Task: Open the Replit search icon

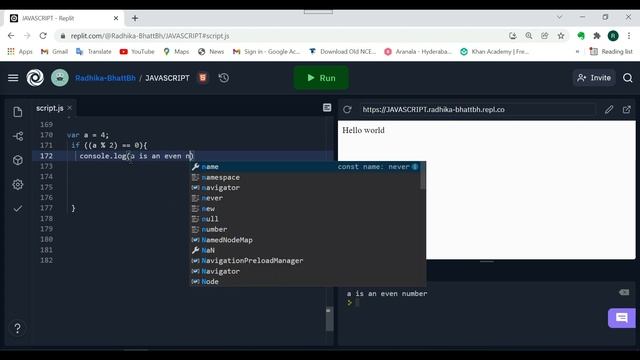Action: point(628,78)
